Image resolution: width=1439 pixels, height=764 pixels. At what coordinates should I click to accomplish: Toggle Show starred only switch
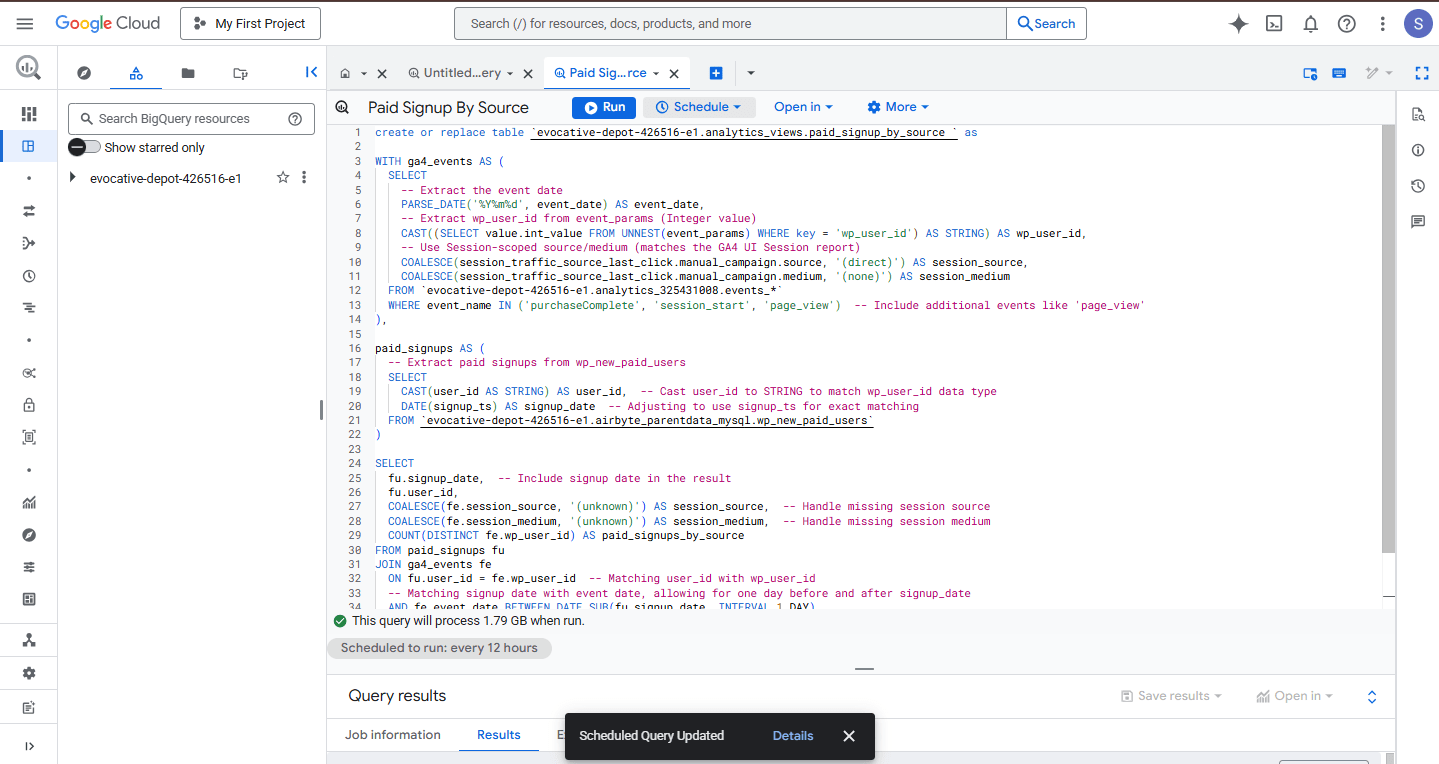click(85, 147)
